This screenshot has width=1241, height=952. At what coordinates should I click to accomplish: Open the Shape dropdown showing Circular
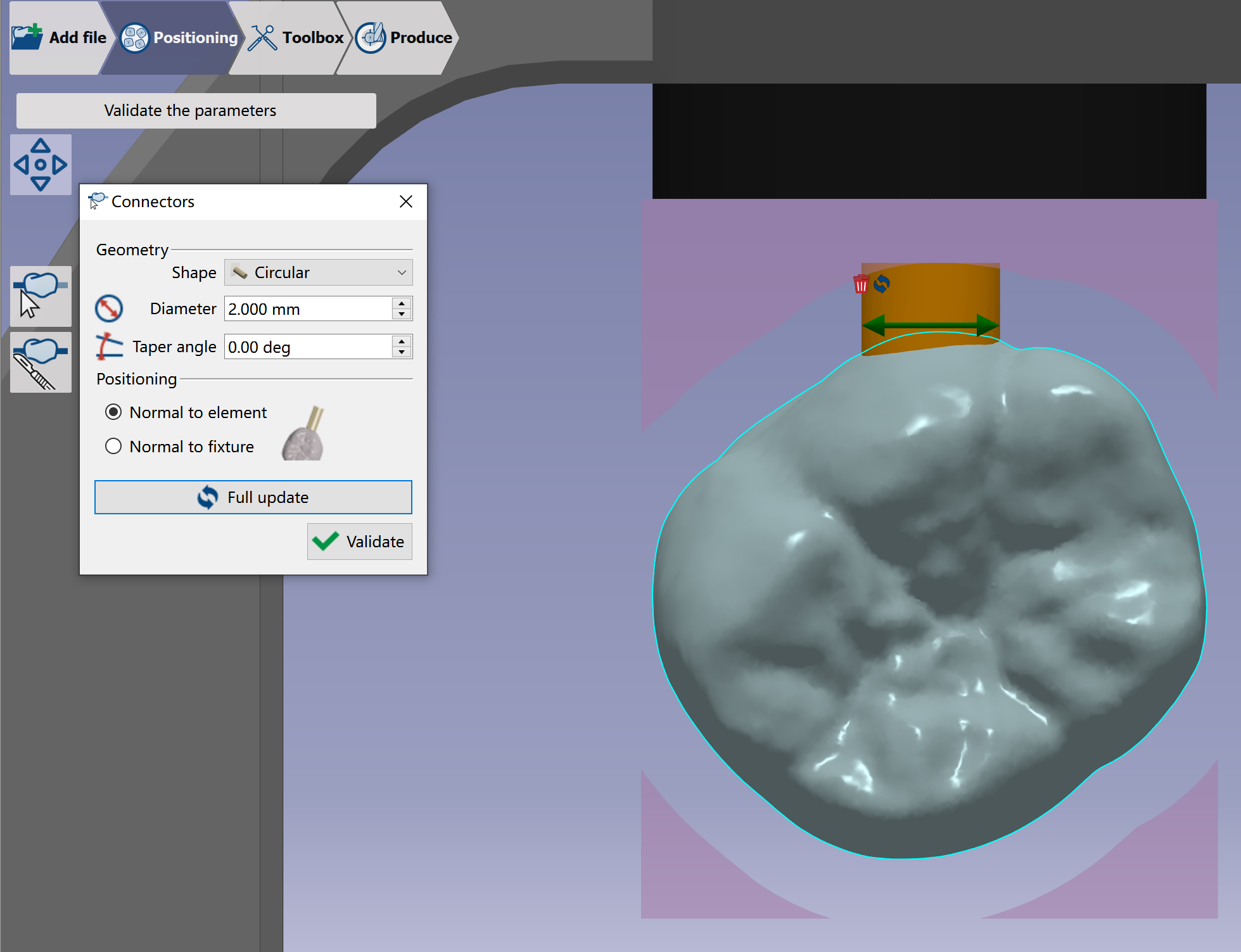pos(318,272)
